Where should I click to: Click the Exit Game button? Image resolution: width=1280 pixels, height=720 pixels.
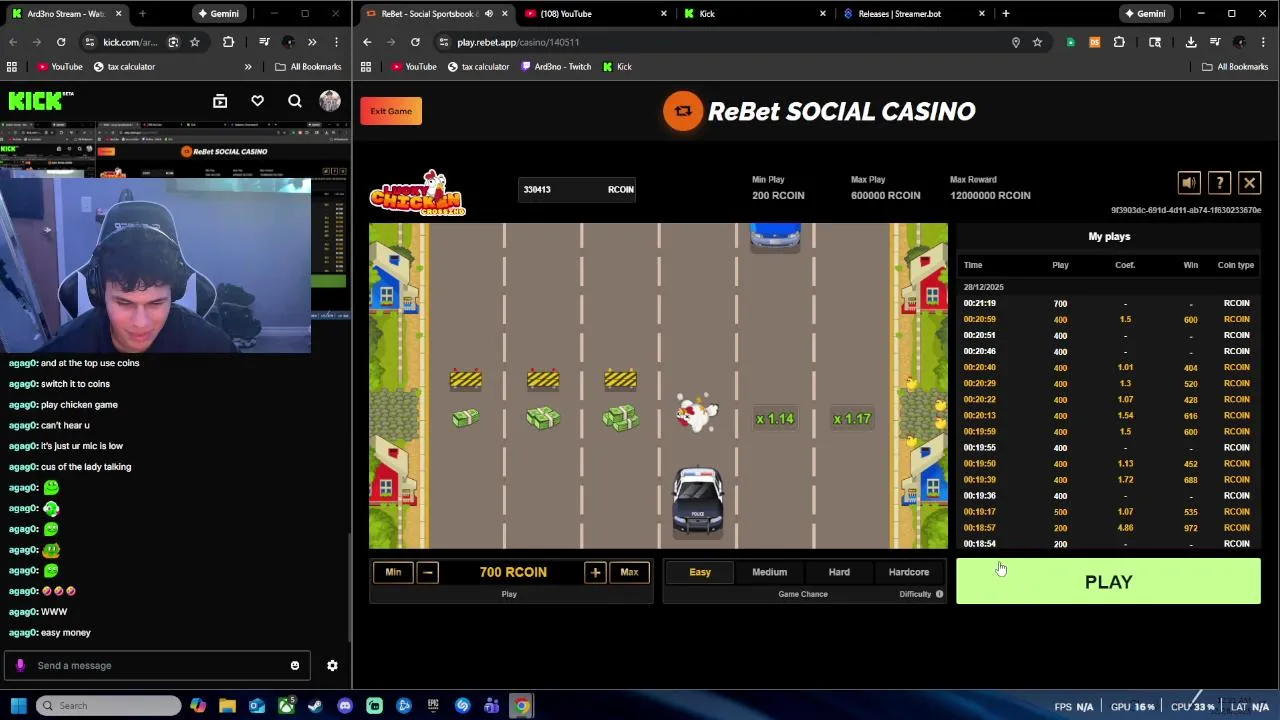(x=391, y=111)
